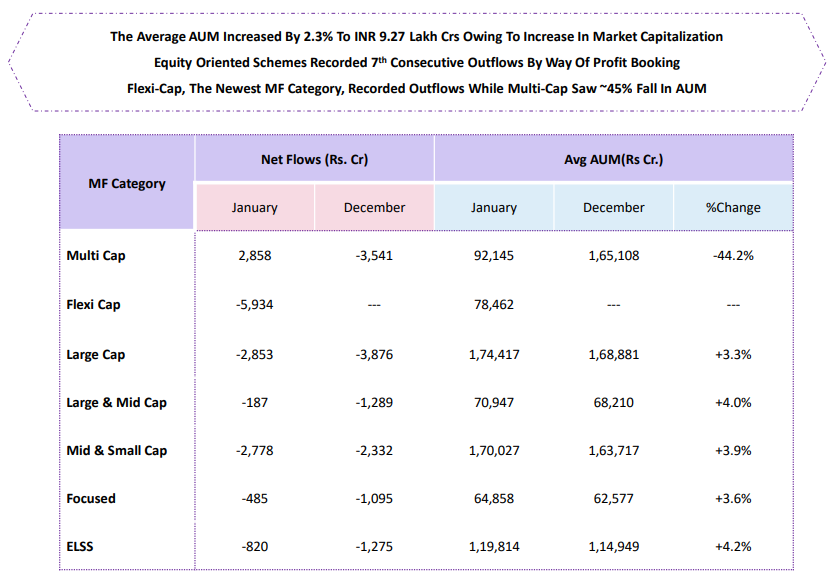Select Mid & Small Cap AUM 1,70,027
840x581 pixels.
(494, 451)
